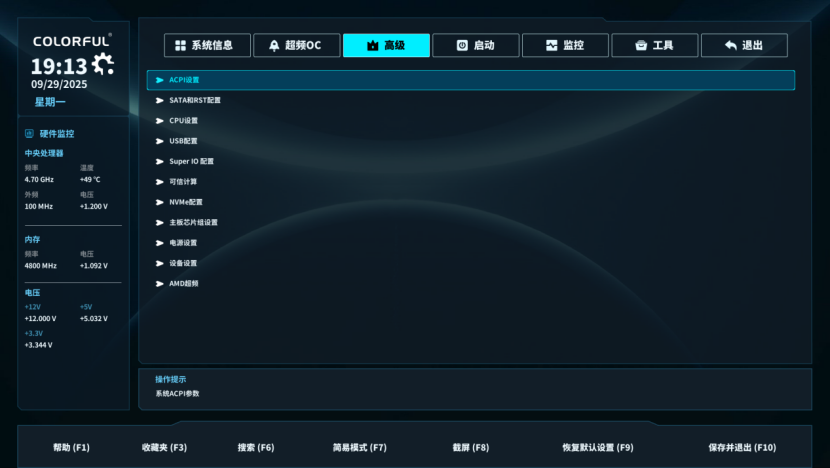The width and height of the screenshot is (830, 468).
Task: Click the back-arrow icon on 退出 tab
Action: [x=730, y=46]
